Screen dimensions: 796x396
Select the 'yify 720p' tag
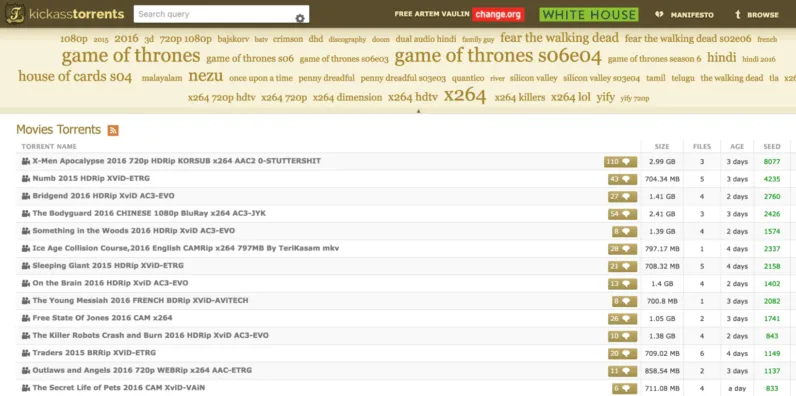[x=635, y=98]
